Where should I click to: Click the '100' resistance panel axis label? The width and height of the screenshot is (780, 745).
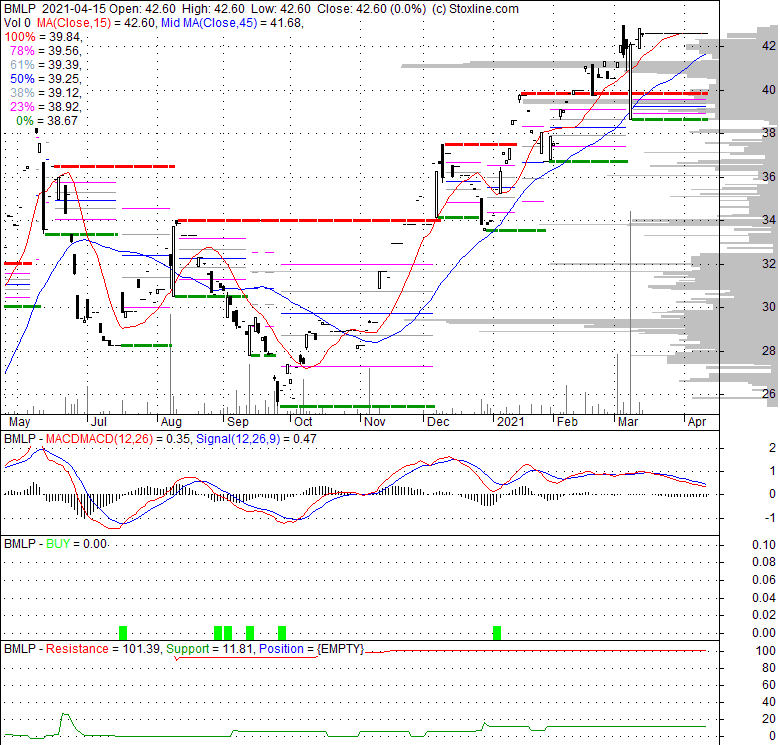coord(766,651)
